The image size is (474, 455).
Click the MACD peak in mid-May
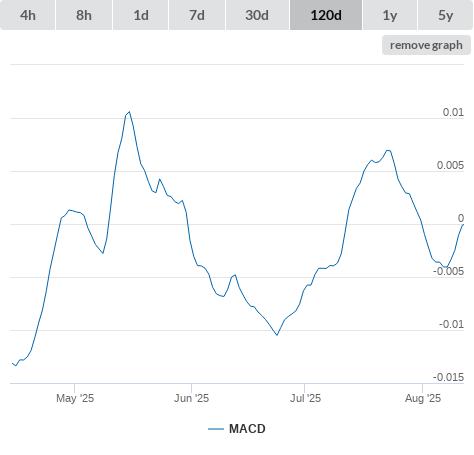coord(129,112)
